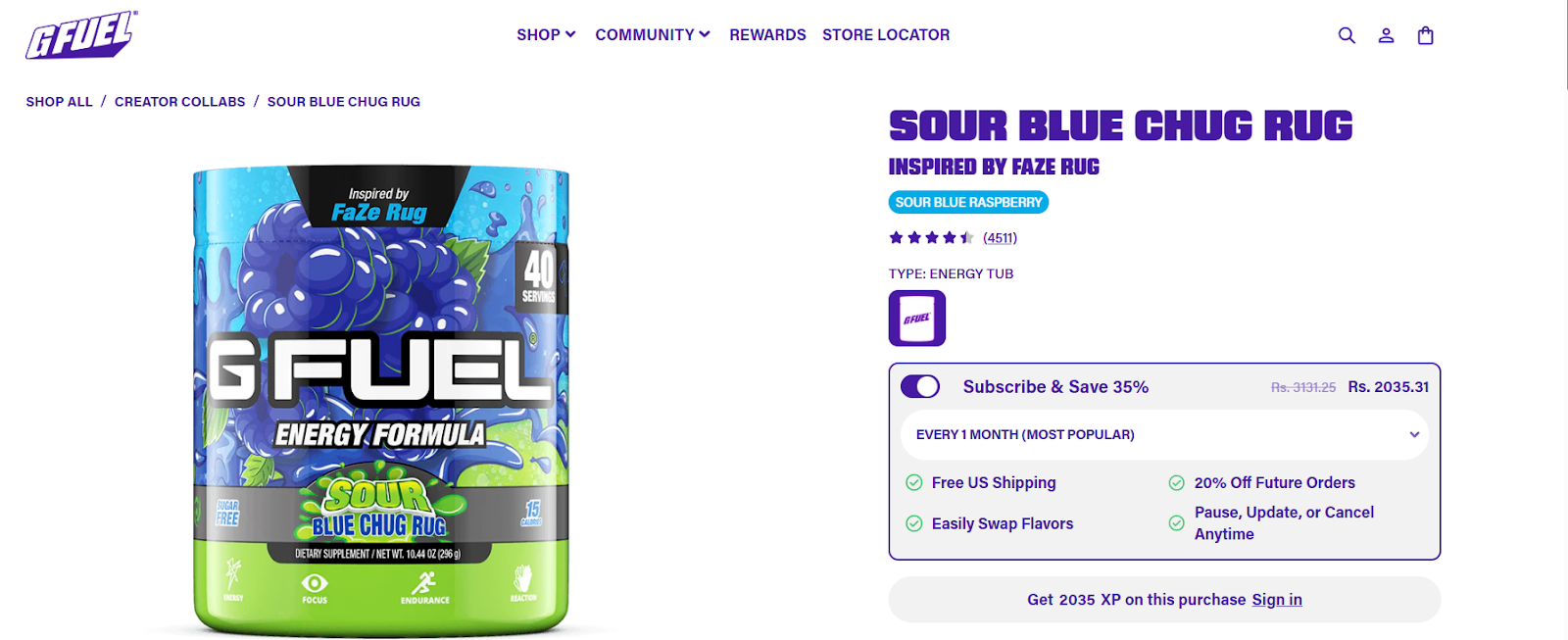1568x640 pixels.
Task: Toggle the Subscribe & Save switch
Action: (920, 386)
